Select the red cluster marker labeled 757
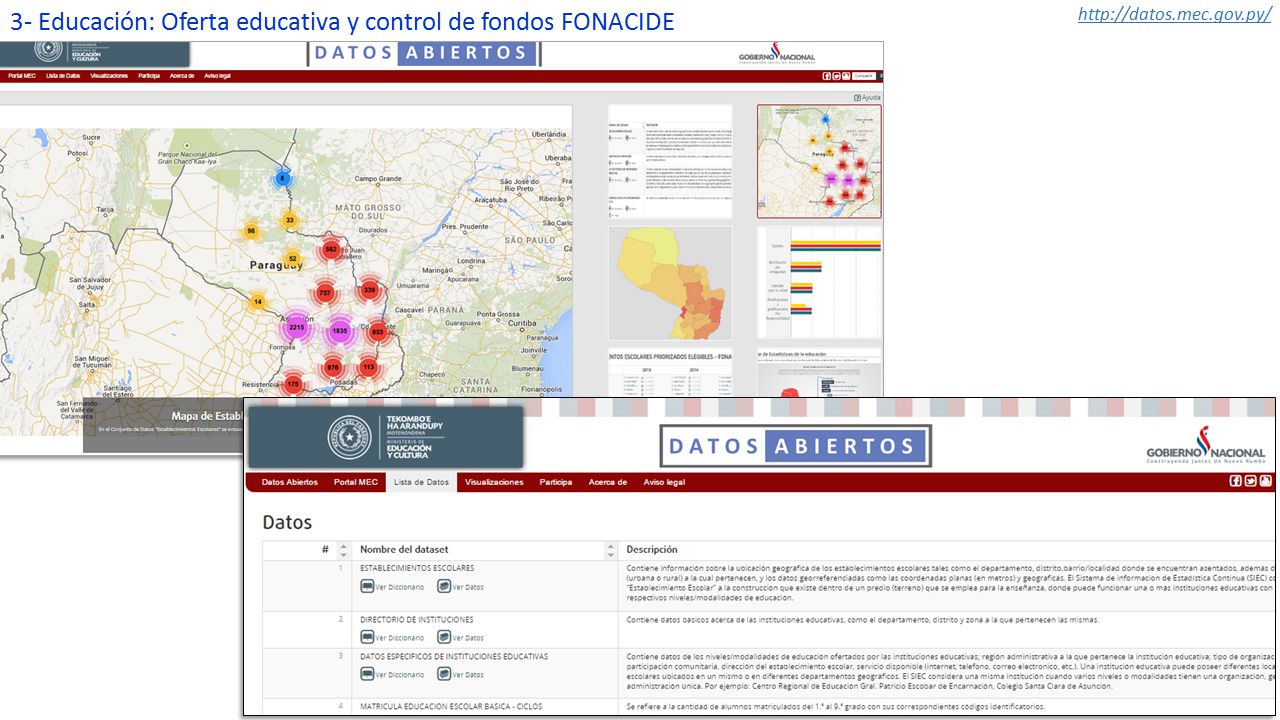The height and width of the screenshot is (720, 1280). [325, 293]
